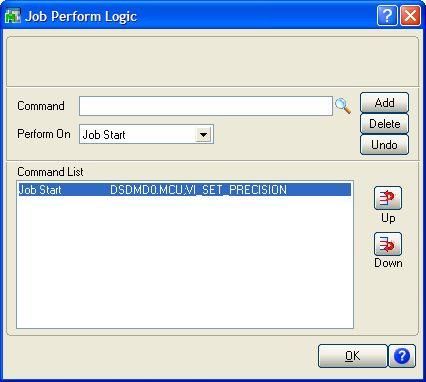Click into the Command input field
426x382 pixels.
tap(206, 106)
